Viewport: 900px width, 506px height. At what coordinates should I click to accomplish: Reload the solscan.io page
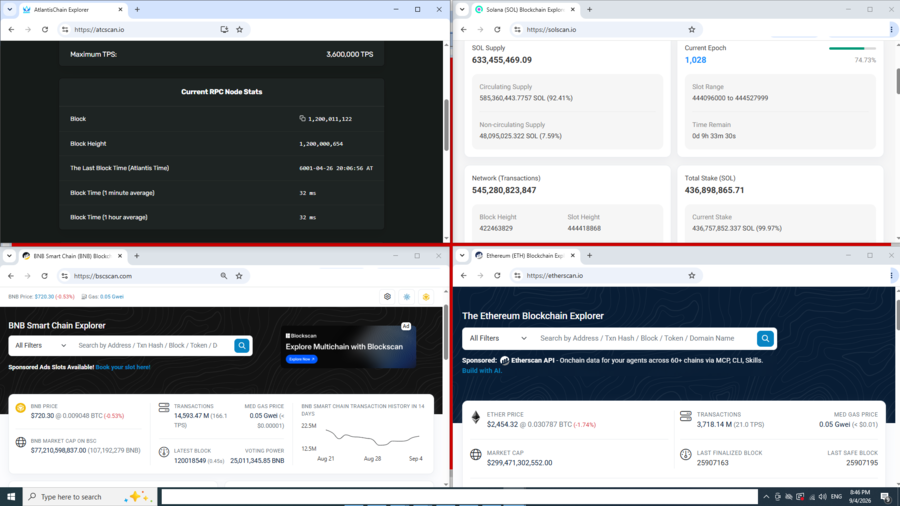(497, 29)
